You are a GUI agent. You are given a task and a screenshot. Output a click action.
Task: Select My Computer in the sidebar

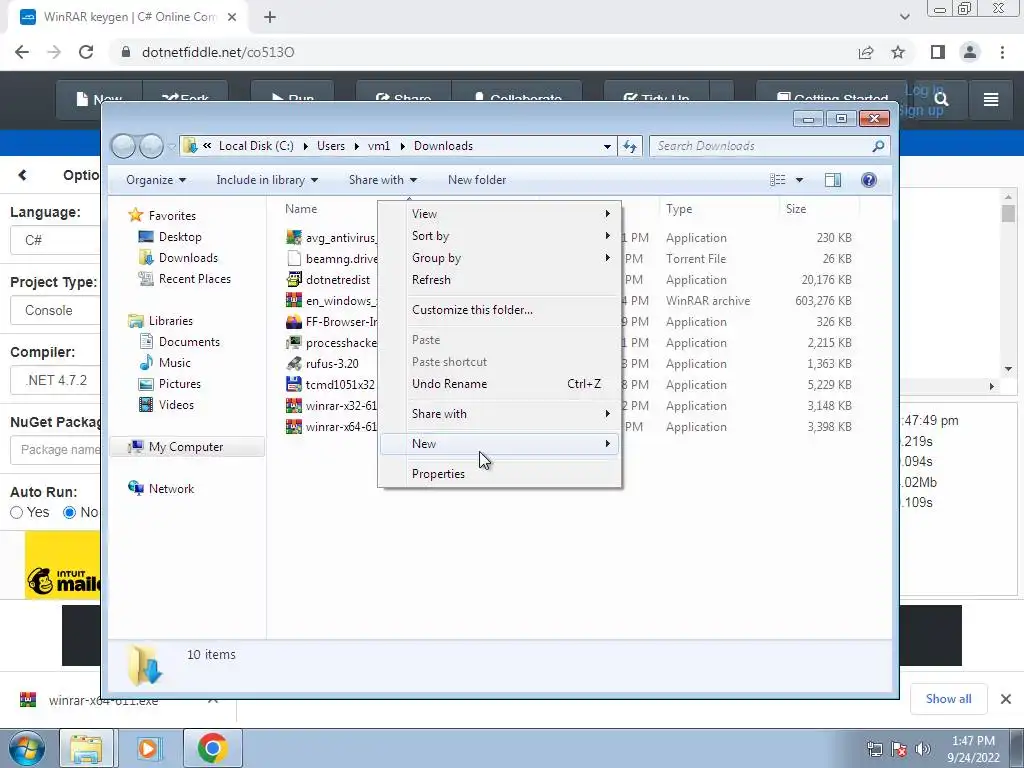tap(187, 447)
